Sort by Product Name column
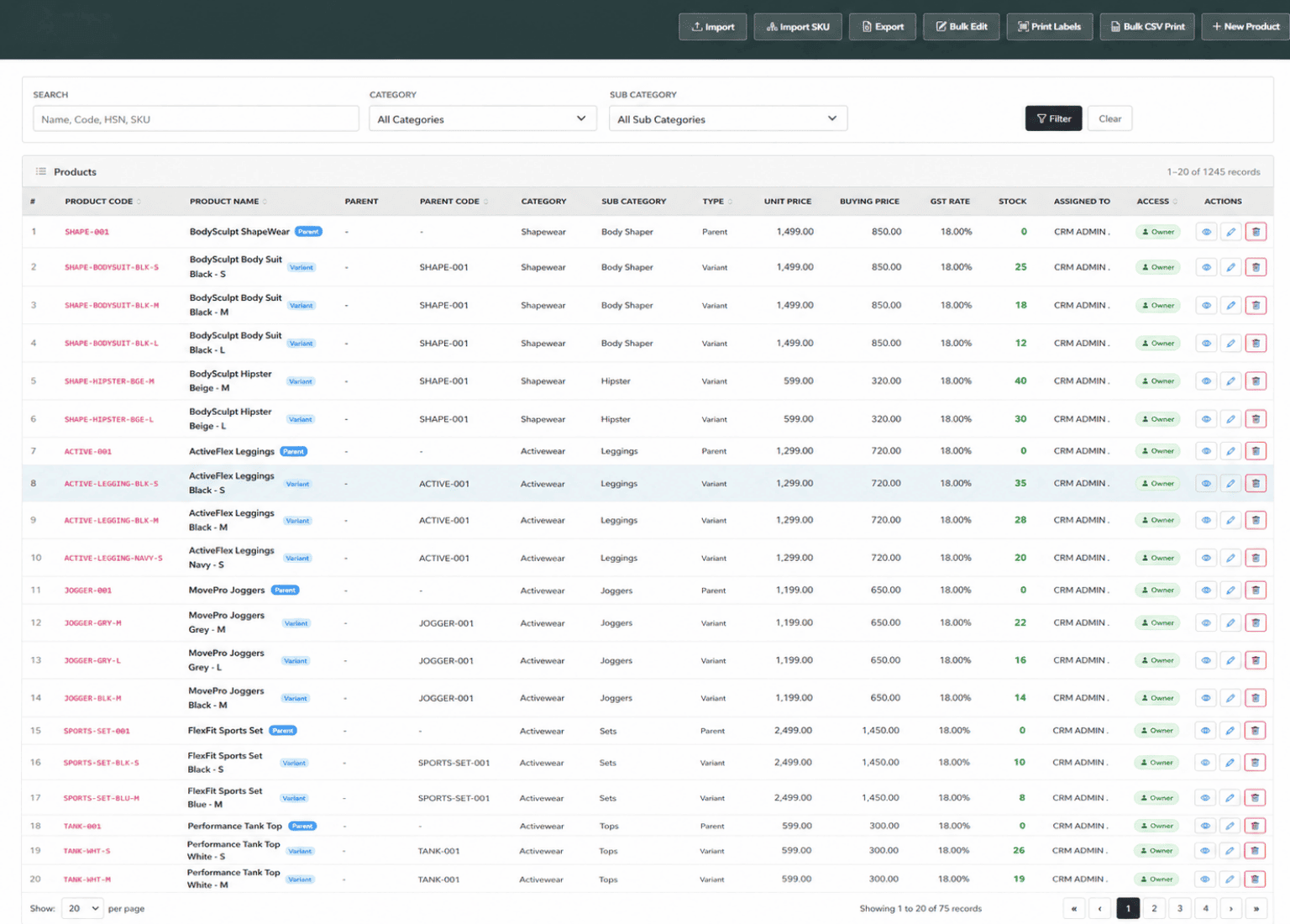This screenshot has height=924, width=1290. (x=228, y=202)
